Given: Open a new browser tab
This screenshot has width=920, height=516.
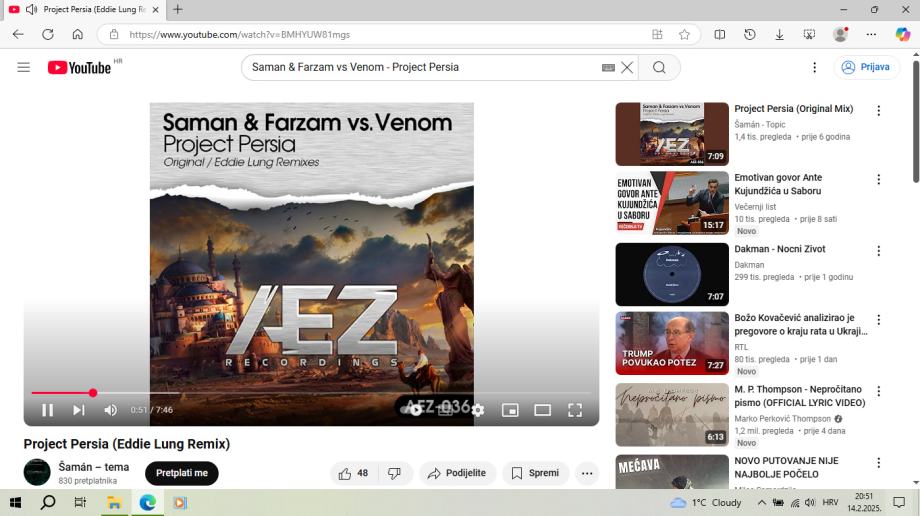Looking at the screenshot, I should tap(178, 9).
